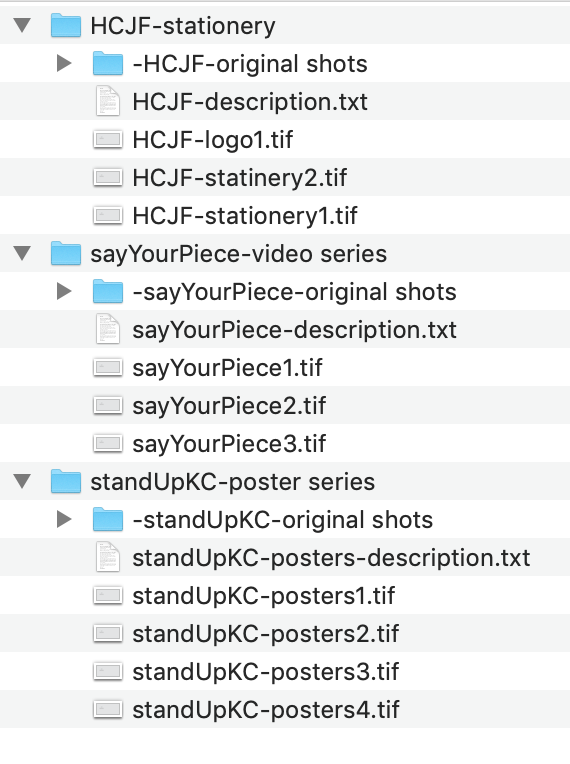The height and width of the screenshot is (764, 570).
Task: Collapse the HCJF-stationery folder disclosure triangle
Action: coord(22,25)
